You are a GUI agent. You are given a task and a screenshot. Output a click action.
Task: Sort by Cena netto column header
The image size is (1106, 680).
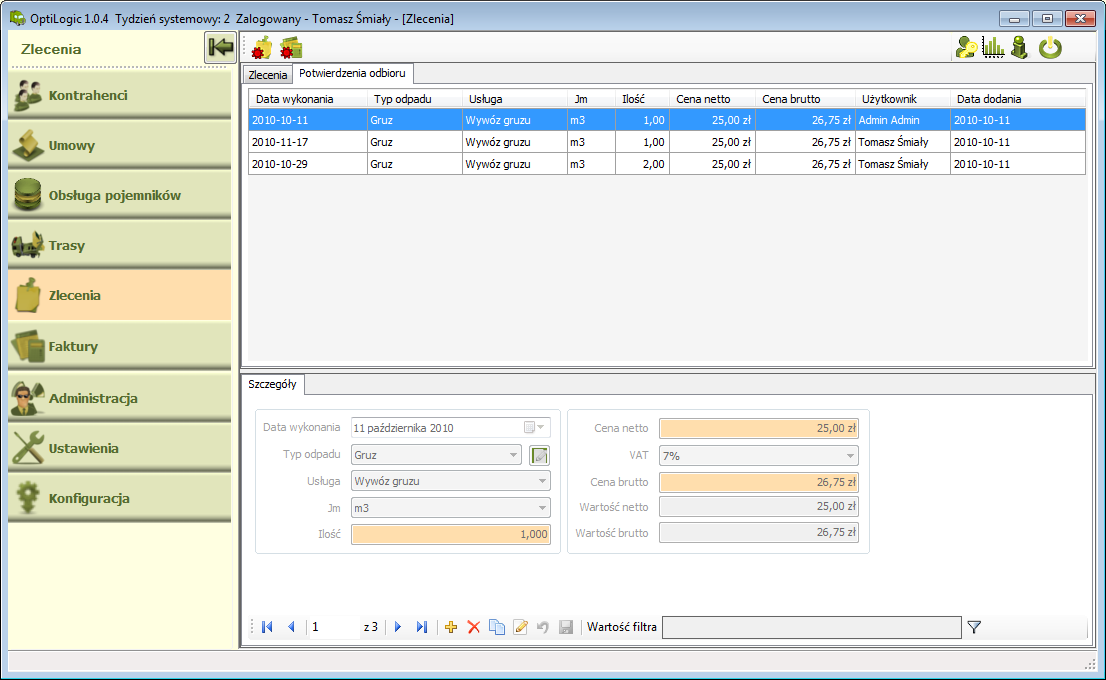pos(712,99)
